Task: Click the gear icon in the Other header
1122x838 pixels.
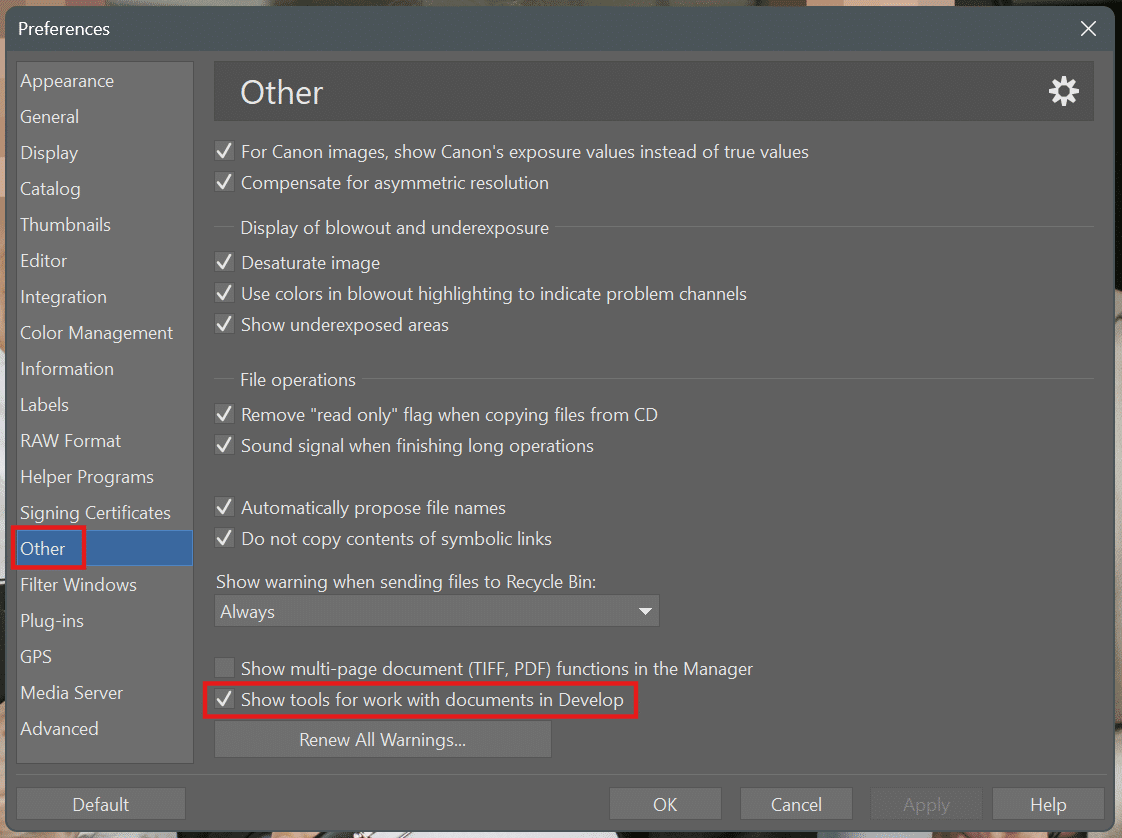Action: (1063, 92)
